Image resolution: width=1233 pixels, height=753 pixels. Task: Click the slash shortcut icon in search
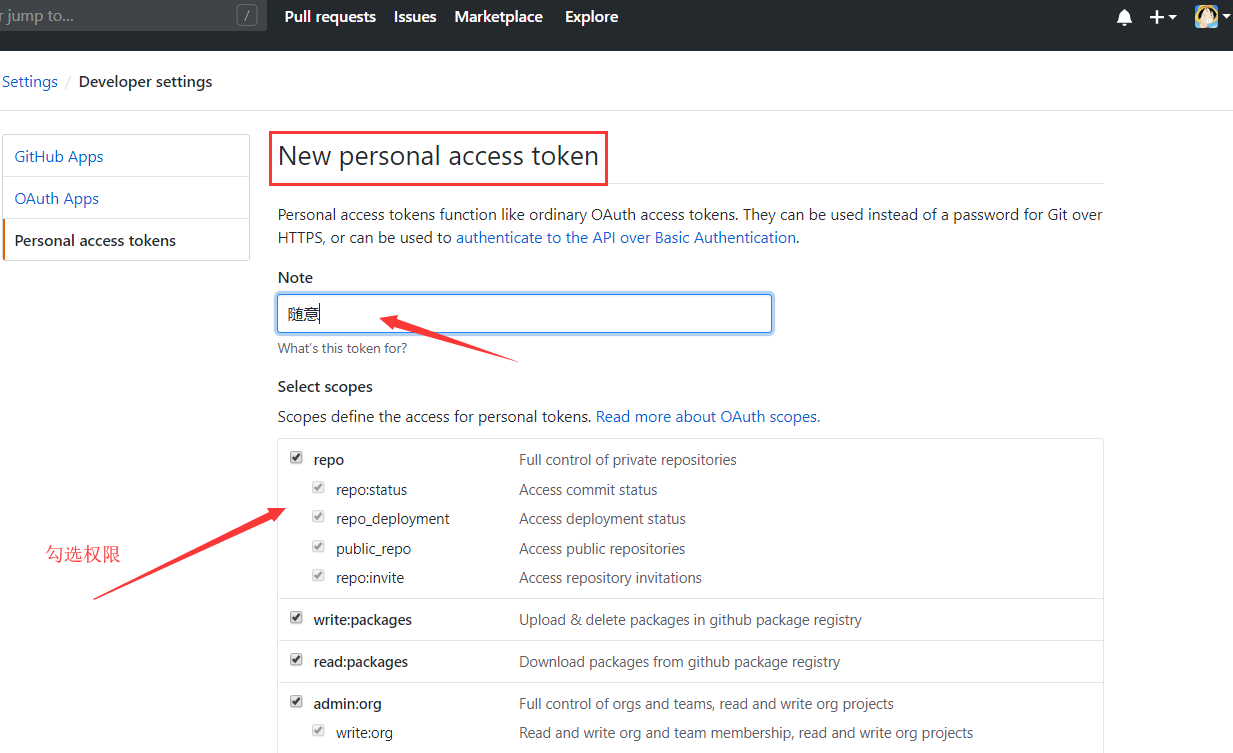click(247, 15)
